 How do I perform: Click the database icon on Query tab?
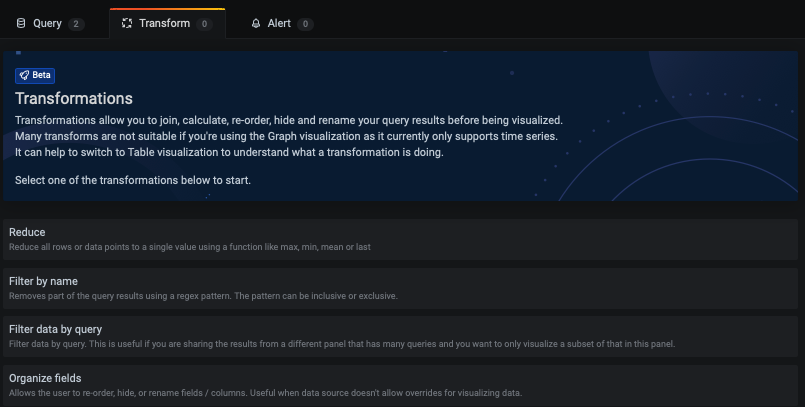click(x=21, y=23)
